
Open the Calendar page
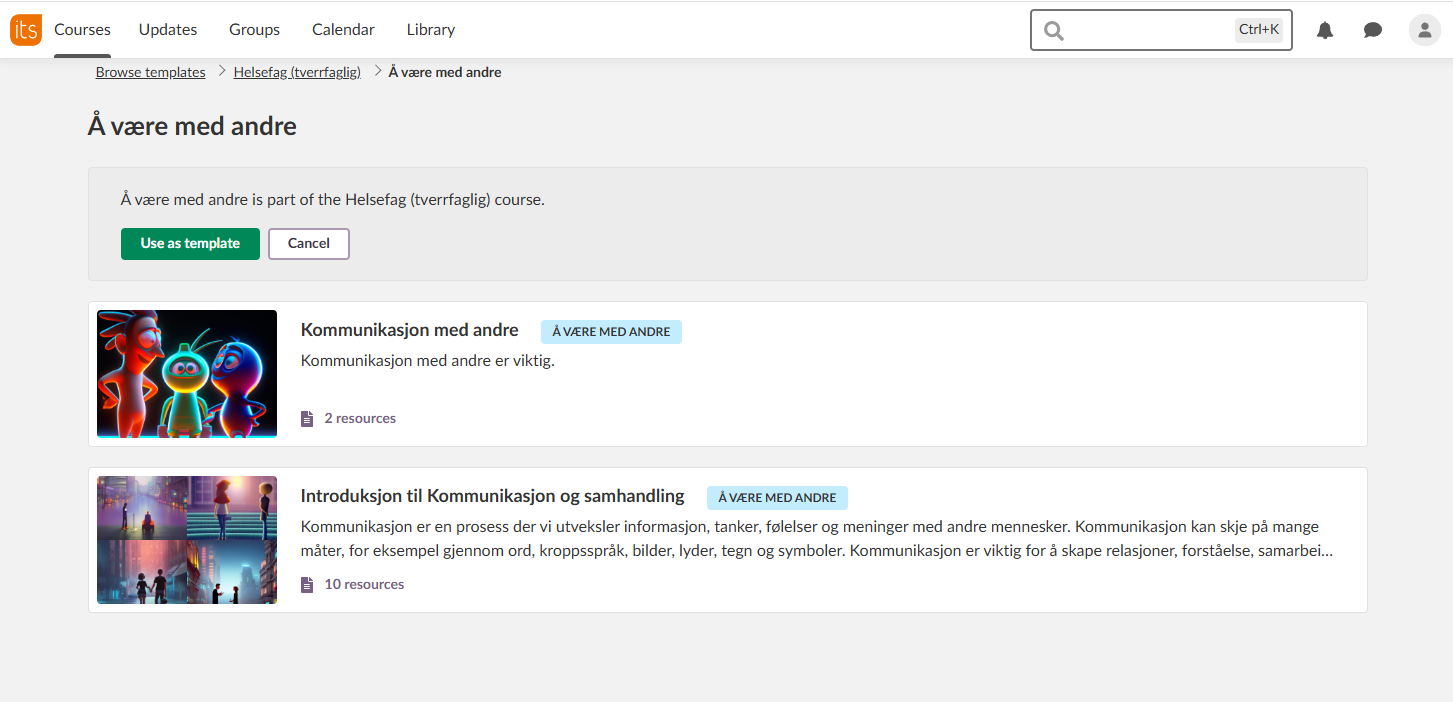(343, 30)
